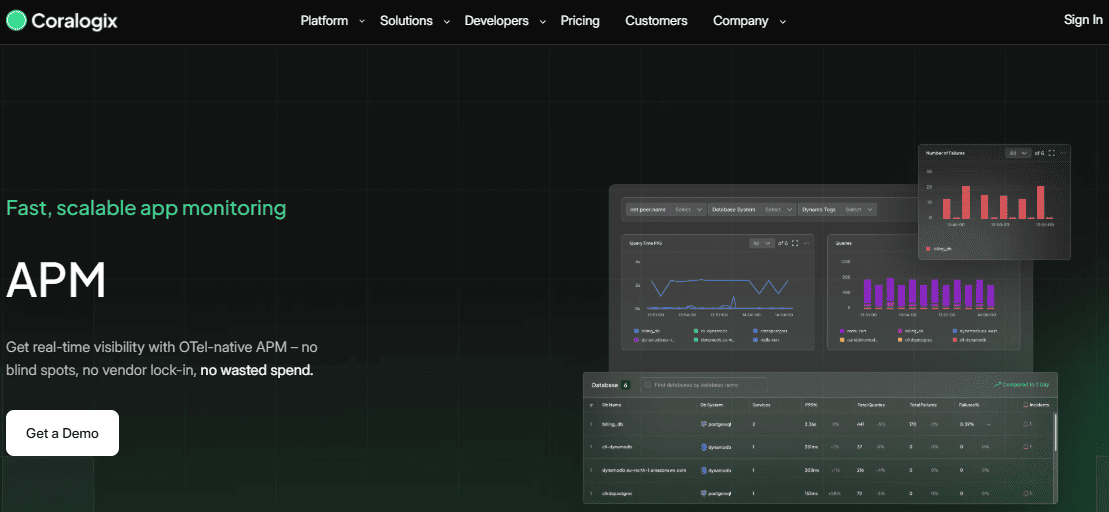Open the Customers page

656,21
